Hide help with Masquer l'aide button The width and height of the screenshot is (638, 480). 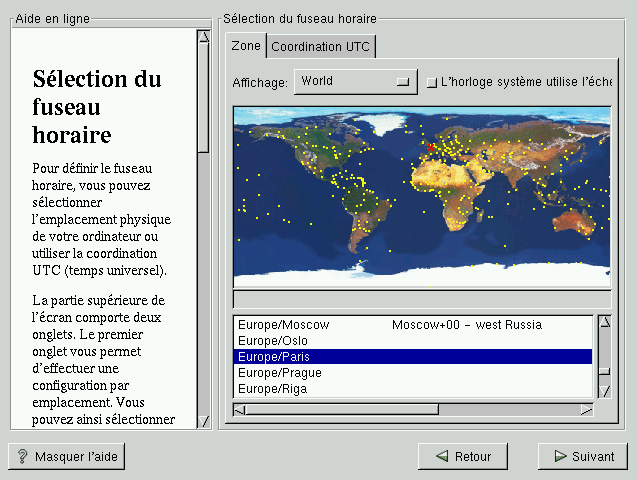67,456
